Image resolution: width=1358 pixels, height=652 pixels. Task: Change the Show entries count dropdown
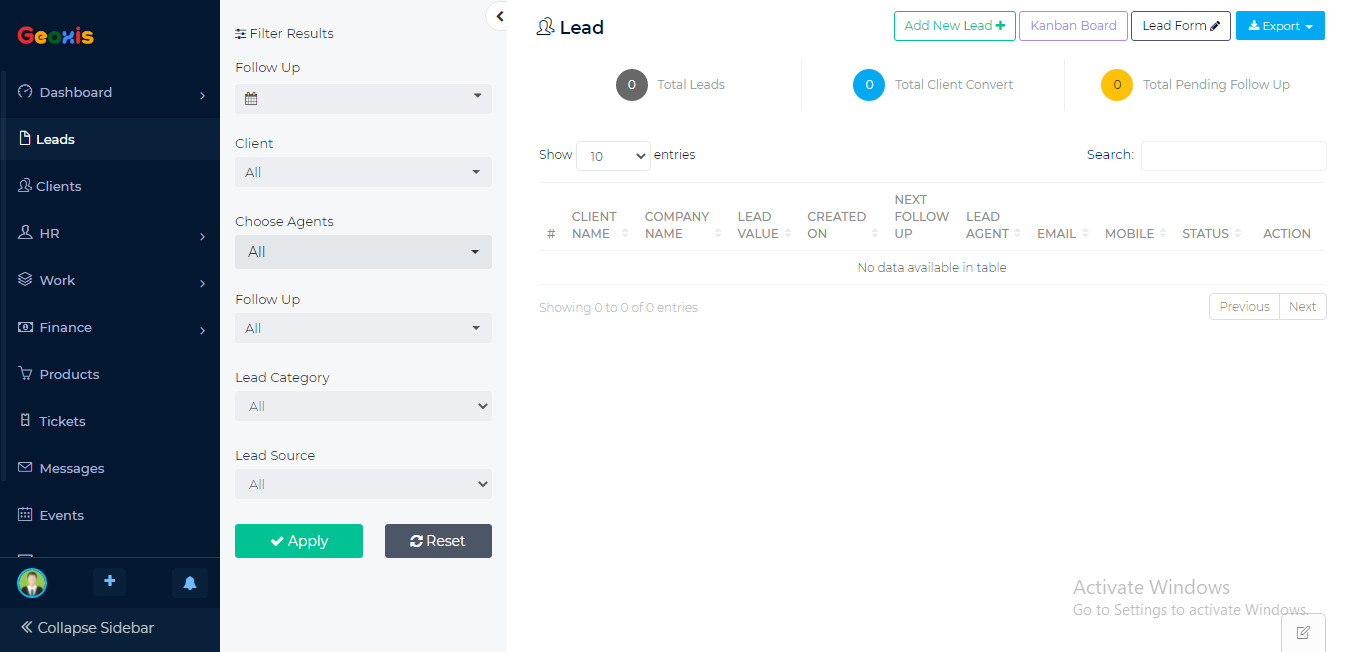(613, 156)
